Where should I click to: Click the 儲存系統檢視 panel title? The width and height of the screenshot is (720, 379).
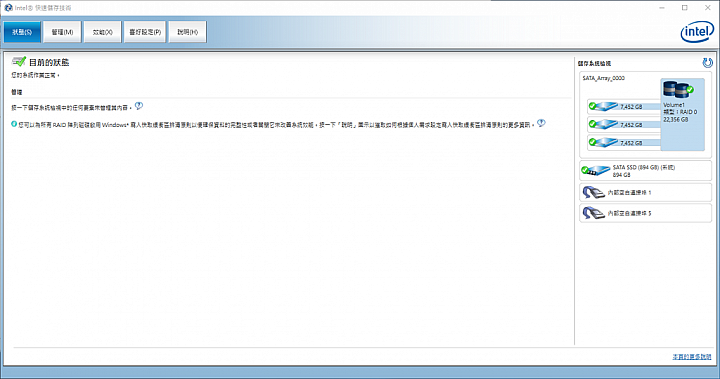click(x=594, y=63)
